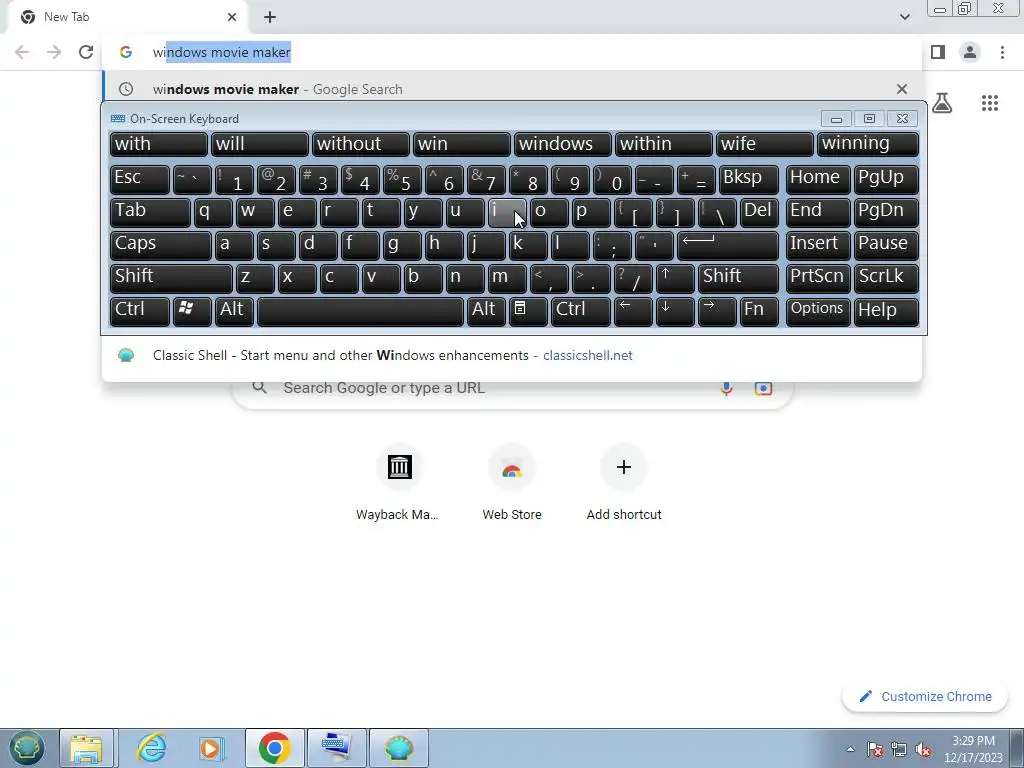1024x768 pixels.
Task: Click the space bar key
Action: 360,312
